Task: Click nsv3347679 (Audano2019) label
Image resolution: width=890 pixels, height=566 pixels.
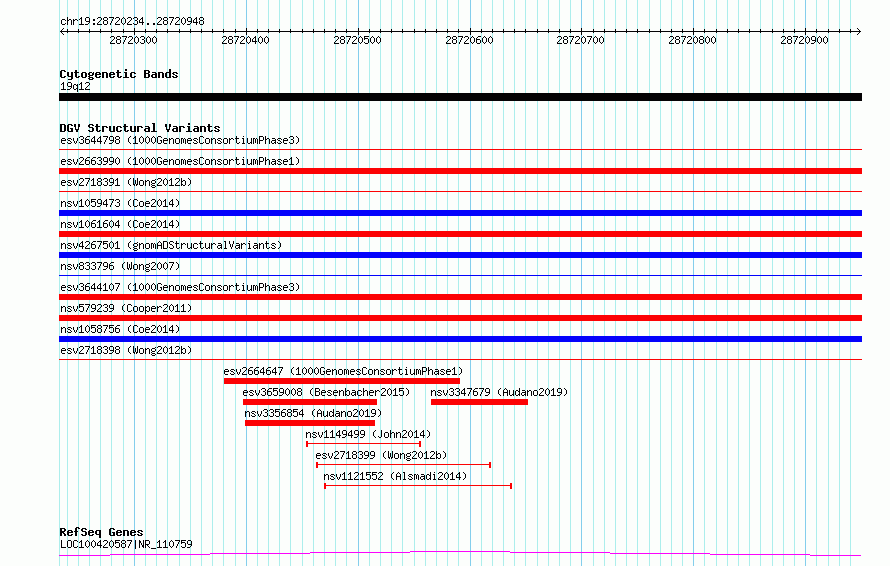Action: click(499, 392)
